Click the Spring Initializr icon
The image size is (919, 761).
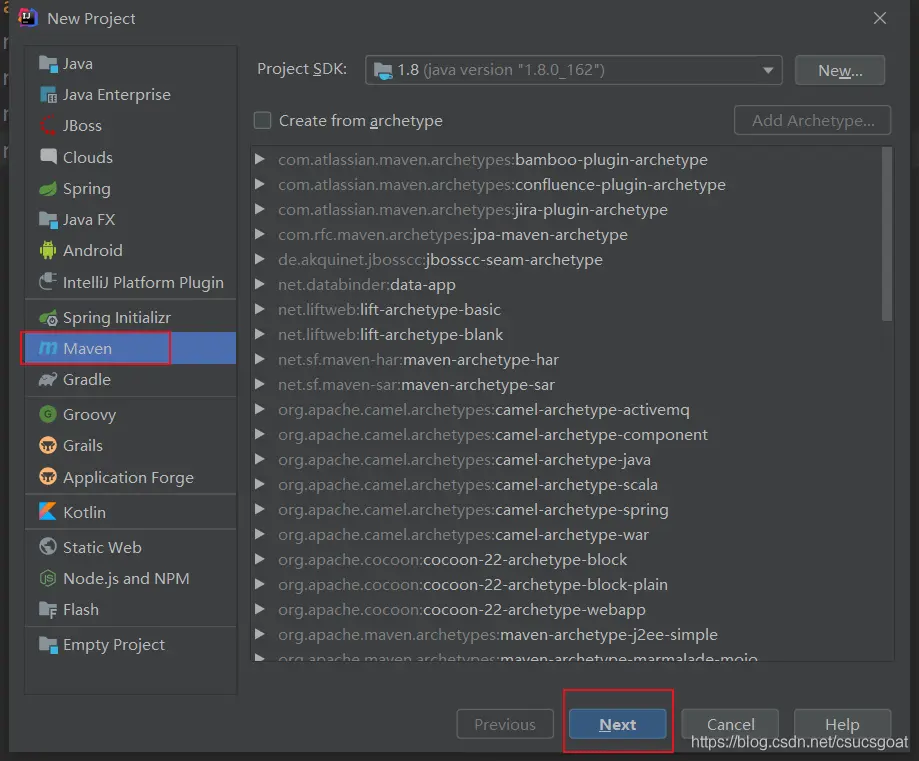pyautogui.click(x=48, y=317)
